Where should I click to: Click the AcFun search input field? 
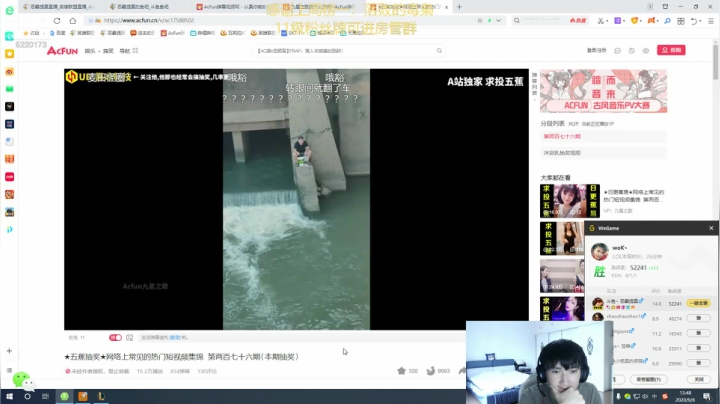(x=343, y=50)
